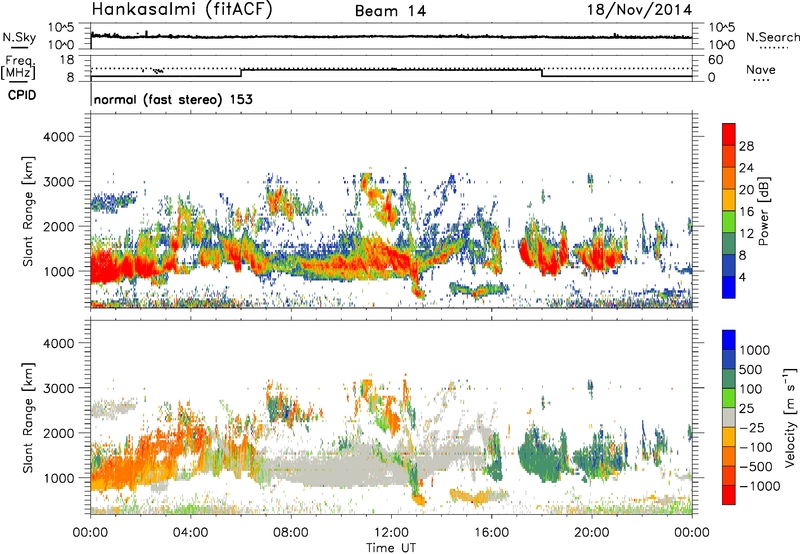Click the 100 value on Velocity colorbar
The image size is (800, 554).
[x=751, y=389]
